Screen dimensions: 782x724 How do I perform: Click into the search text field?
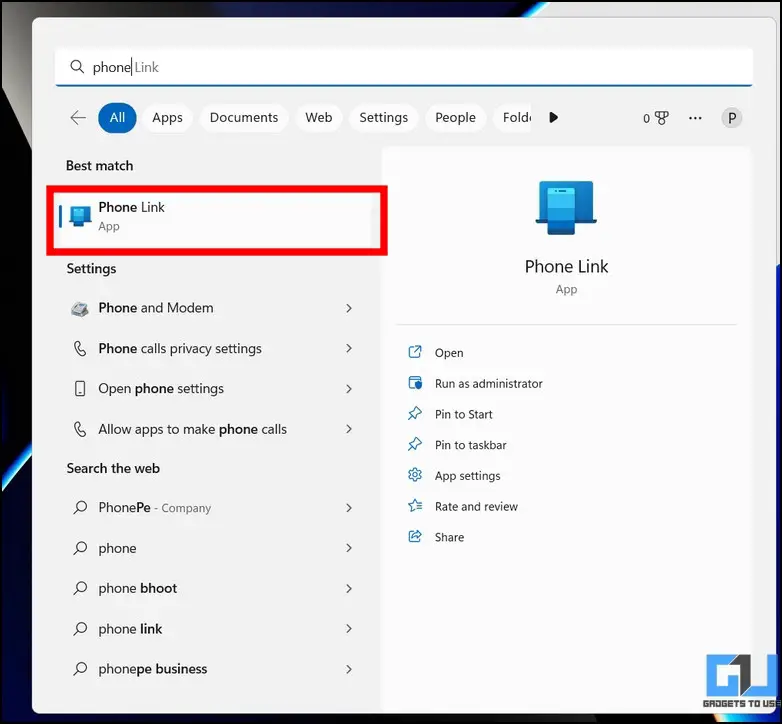(403, 67)
